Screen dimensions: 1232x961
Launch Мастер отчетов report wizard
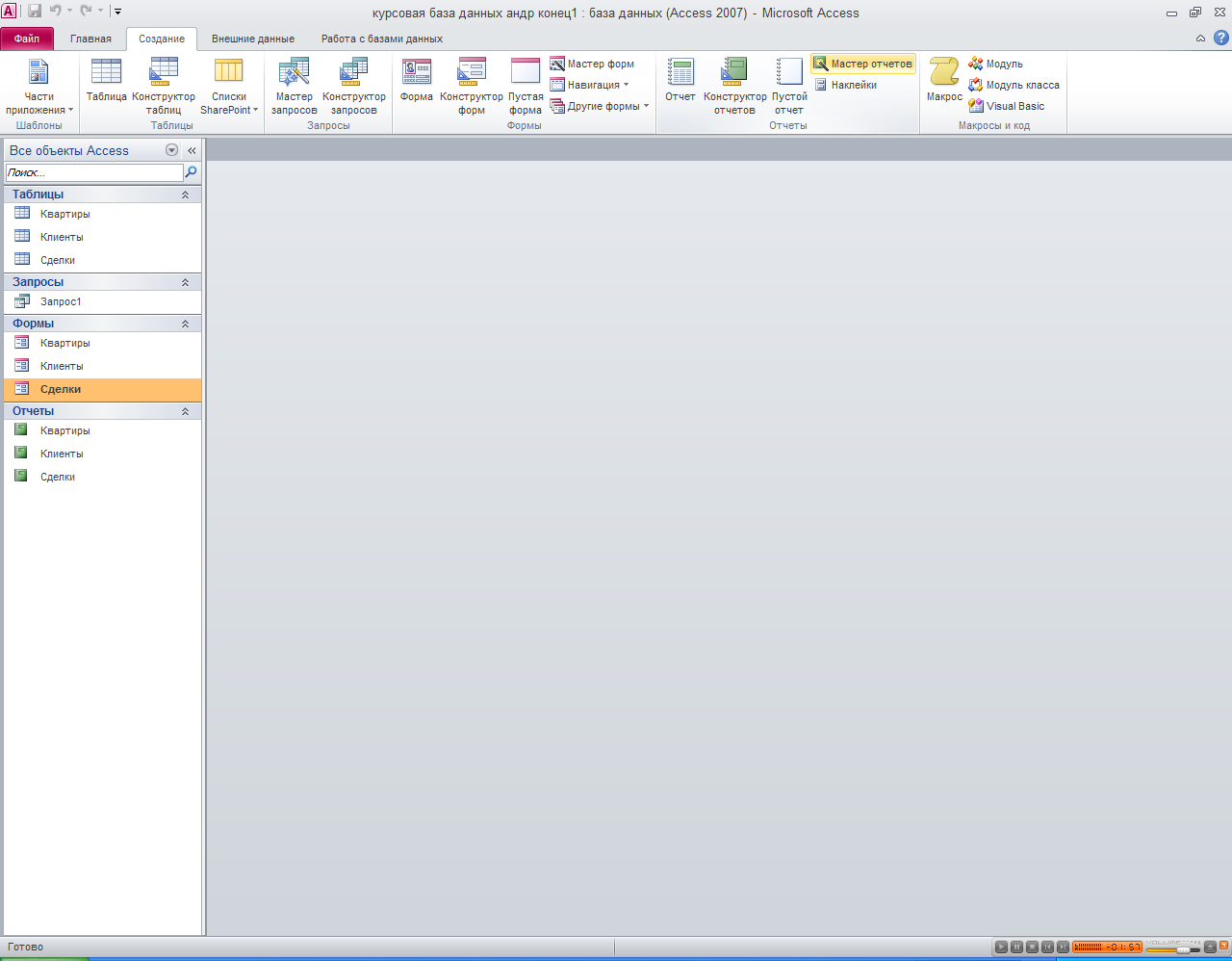(862, 64)
